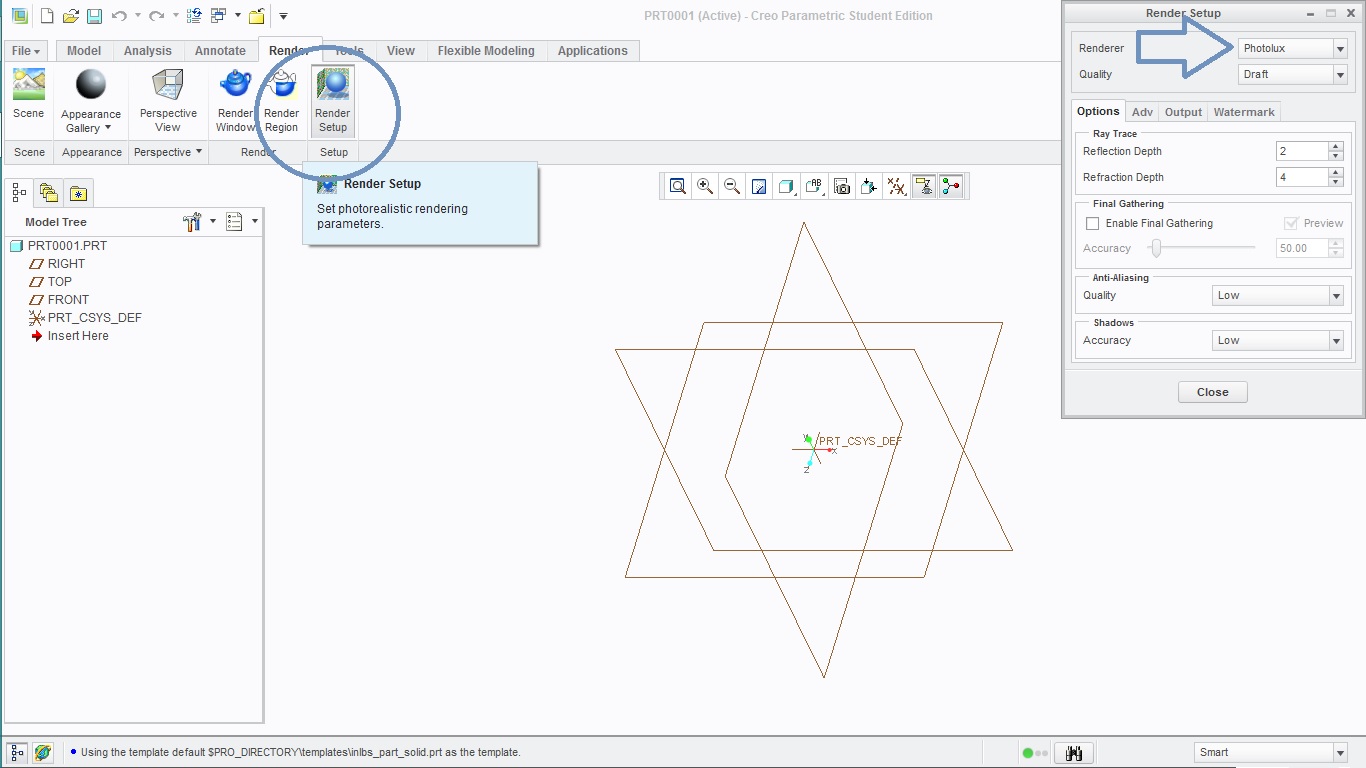Select the FRONT datum plane
This screenshot has height=768, width=1366.
tap(59, 299)
